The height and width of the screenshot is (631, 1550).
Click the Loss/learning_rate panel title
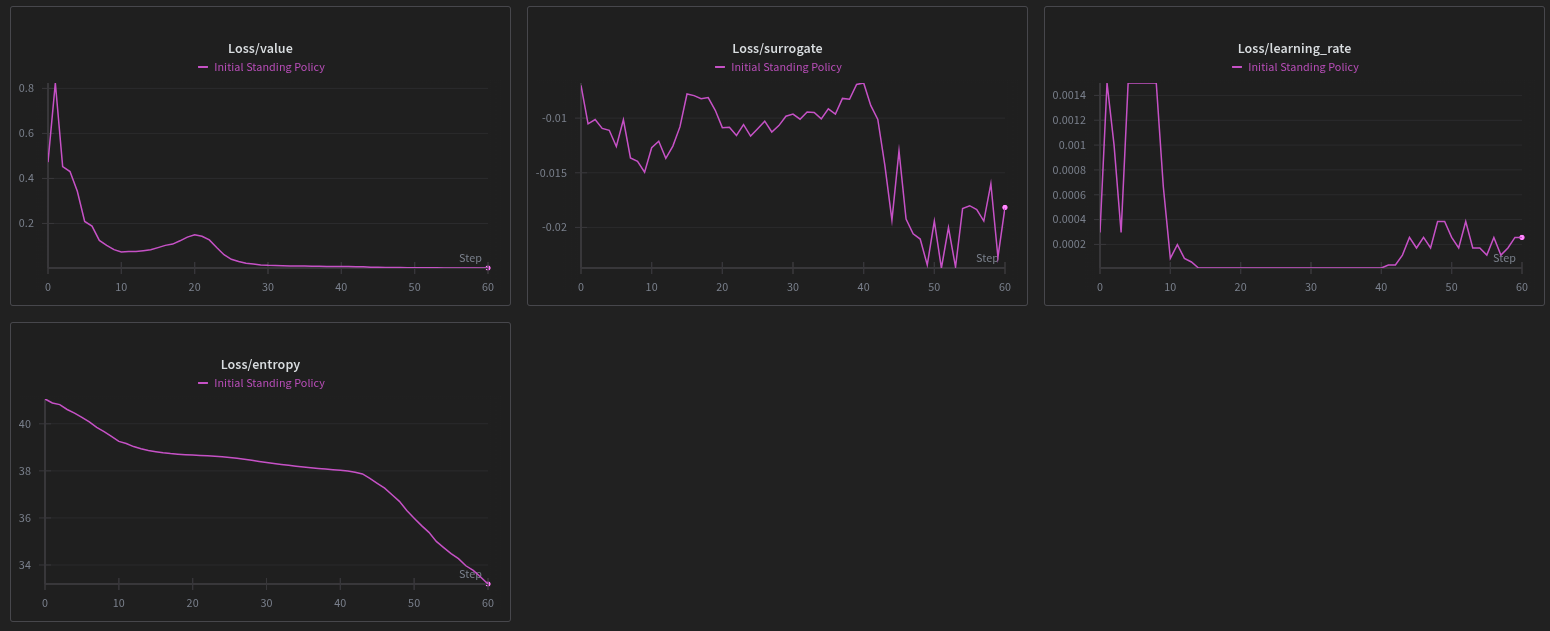point(1294,48)
